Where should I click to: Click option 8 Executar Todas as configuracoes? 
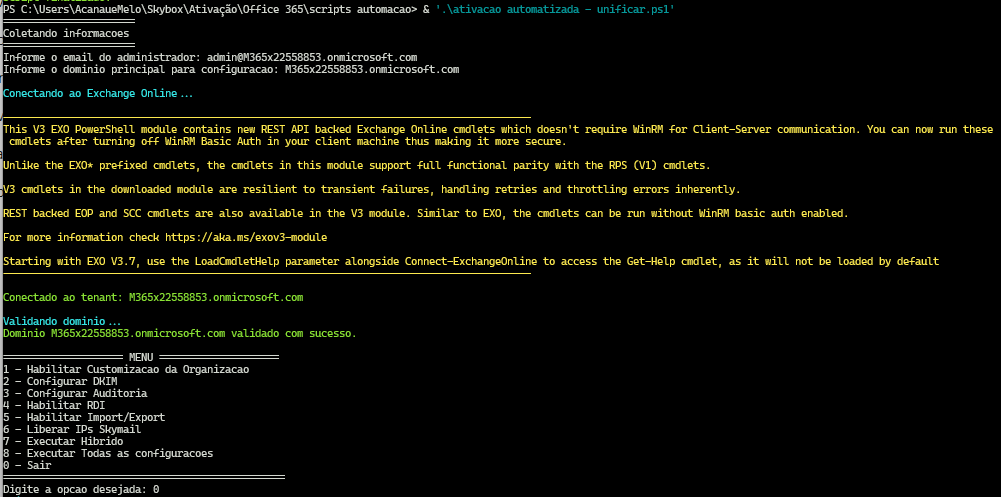108,454
